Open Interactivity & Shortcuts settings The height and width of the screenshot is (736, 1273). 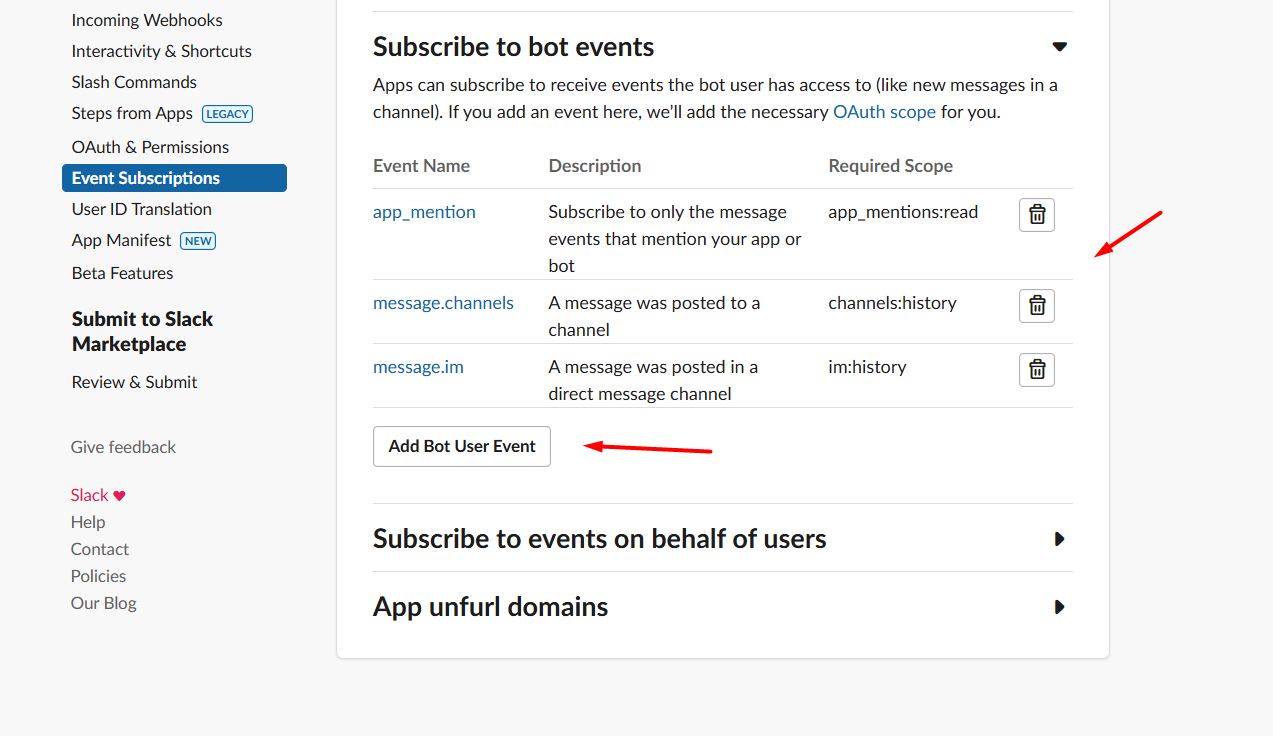point(161,51)
